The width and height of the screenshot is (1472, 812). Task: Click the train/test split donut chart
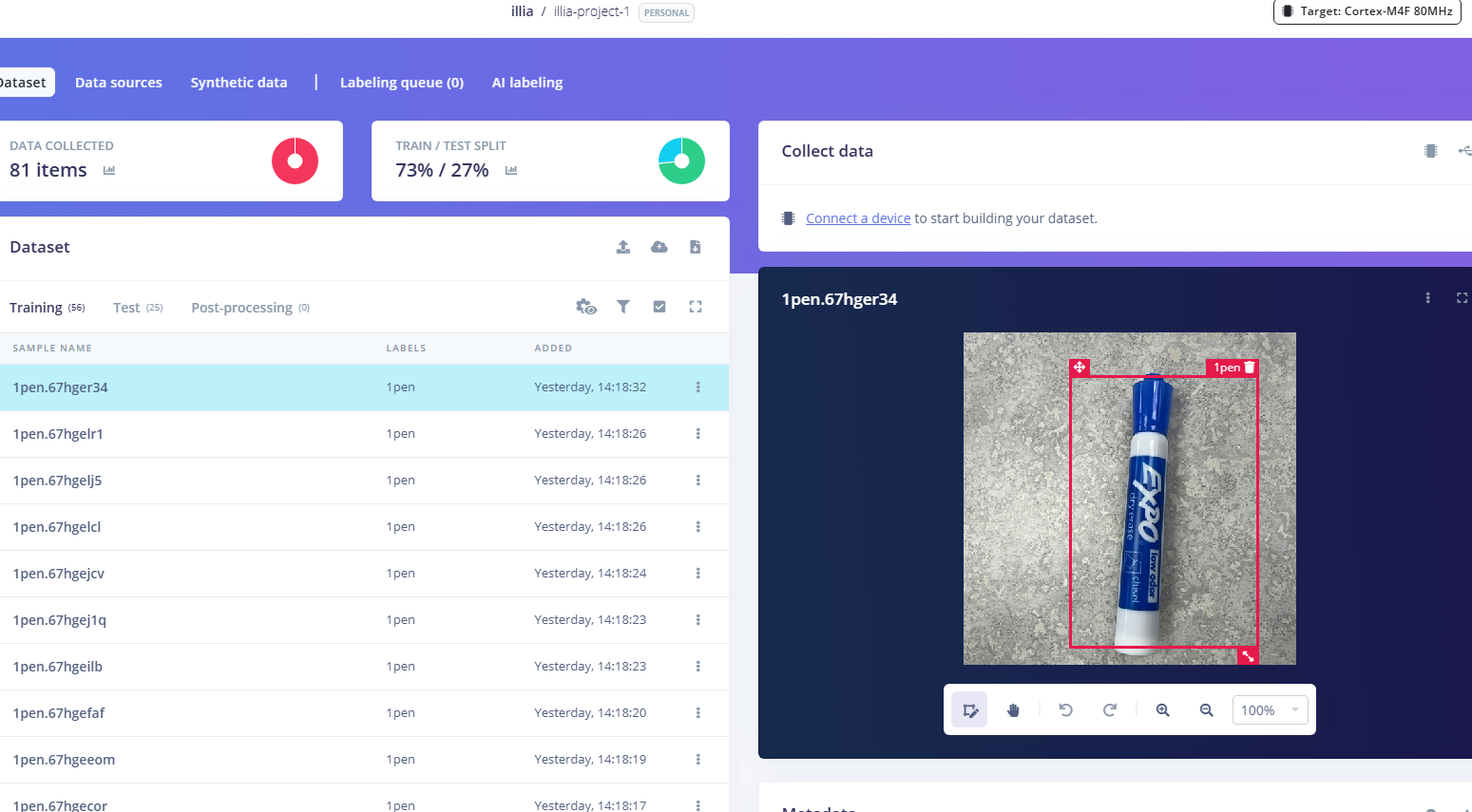[680, 161]
